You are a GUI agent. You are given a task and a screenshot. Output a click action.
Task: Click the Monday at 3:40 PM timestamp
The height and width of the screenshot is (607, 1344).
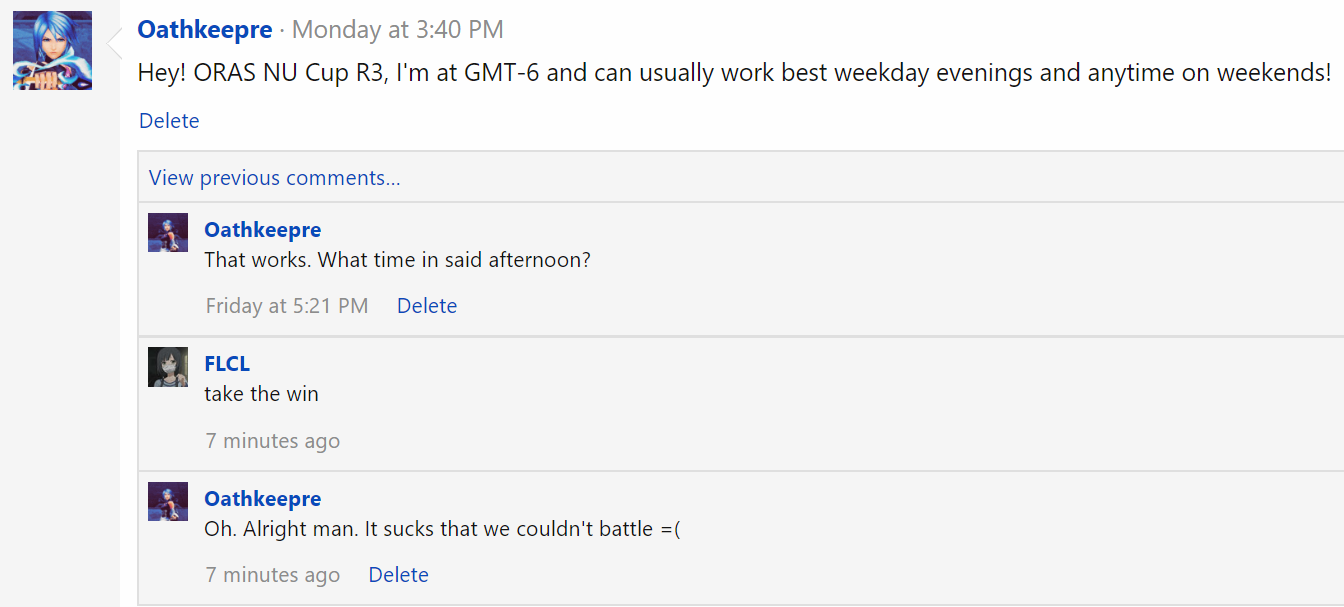click(x=398, y=30)
